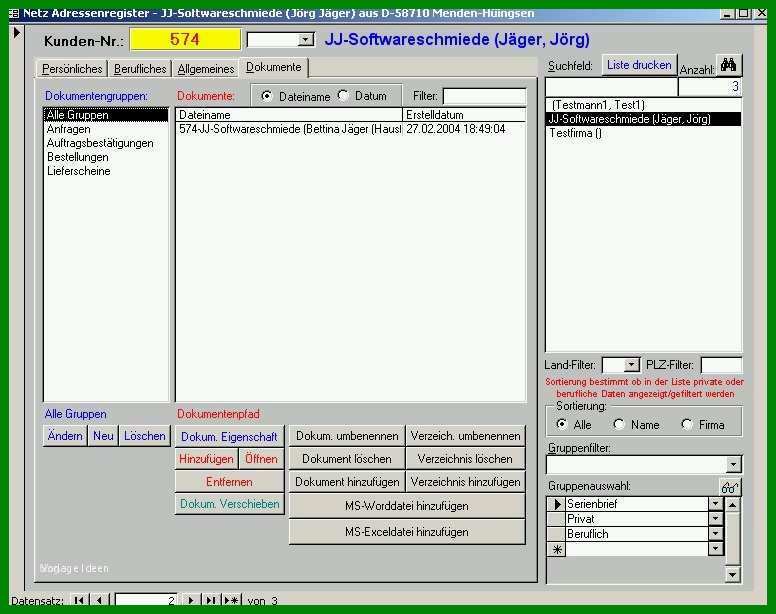This screenshot has height=614, width=776.
Task: Click the Neu group button
Action: coord(103,436)
